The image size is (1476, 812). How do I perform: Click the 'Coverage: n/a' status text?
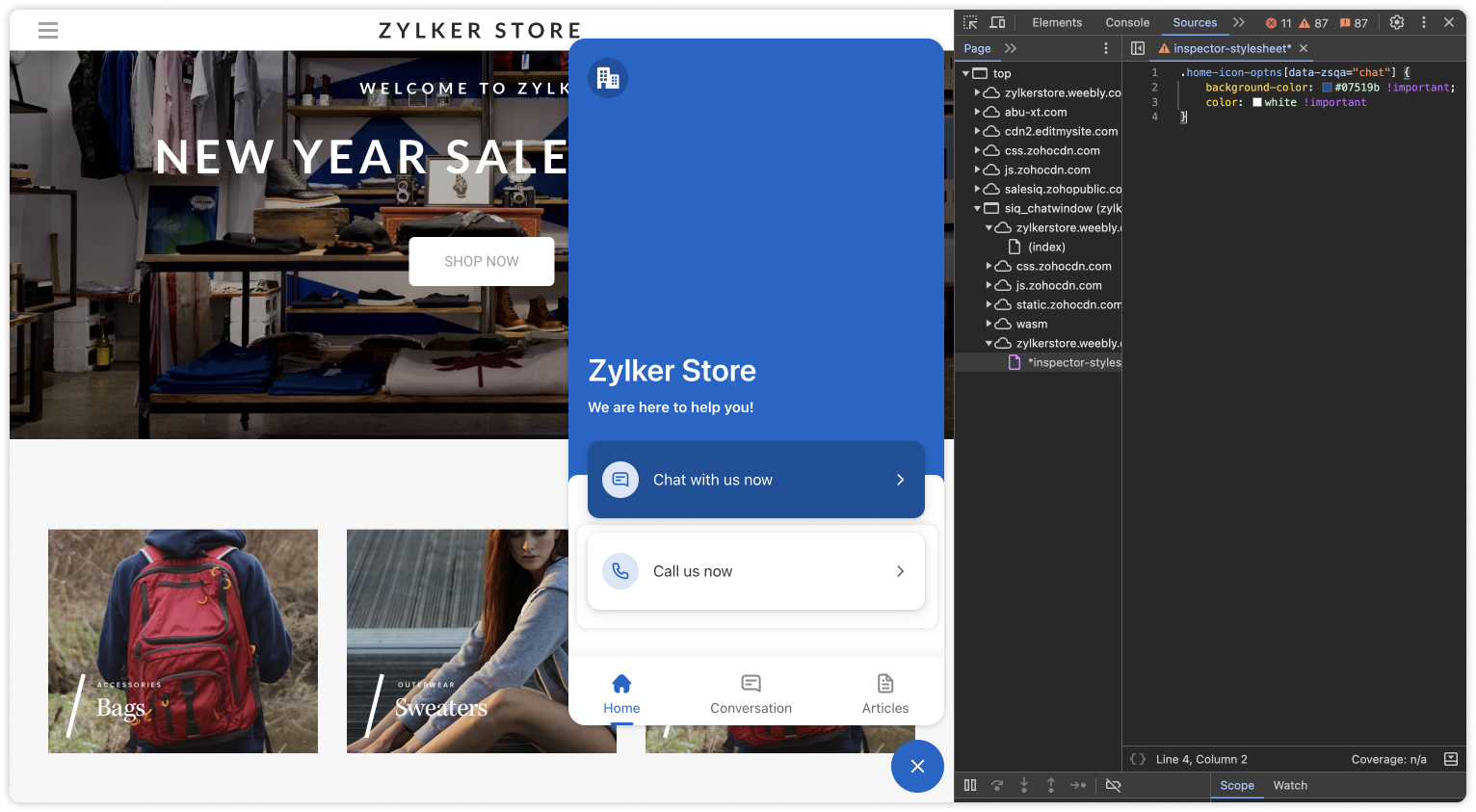1388,759
